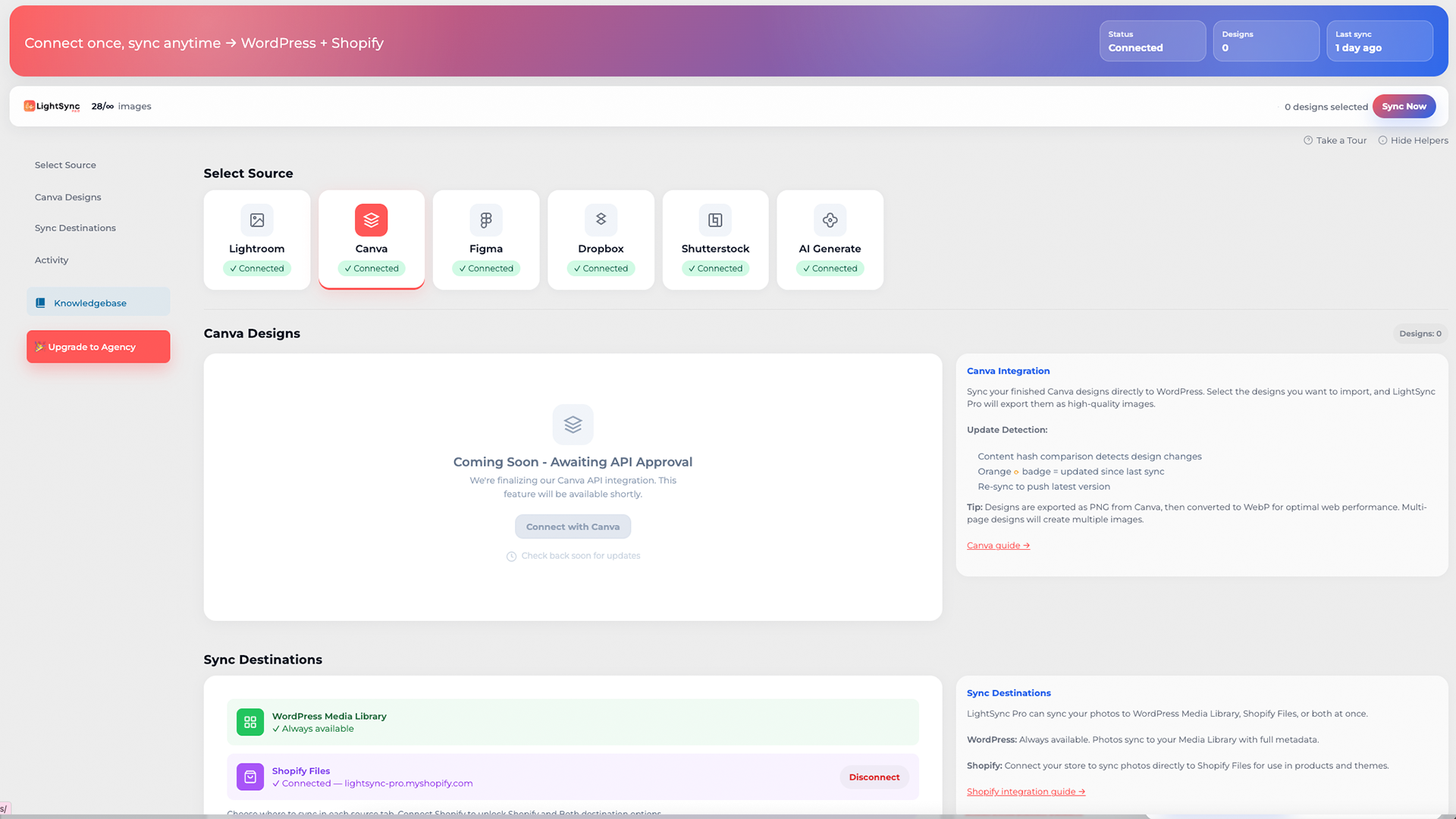1456x819 pixels.
Task: Click the red Canva layers icon
Action: 372,220
